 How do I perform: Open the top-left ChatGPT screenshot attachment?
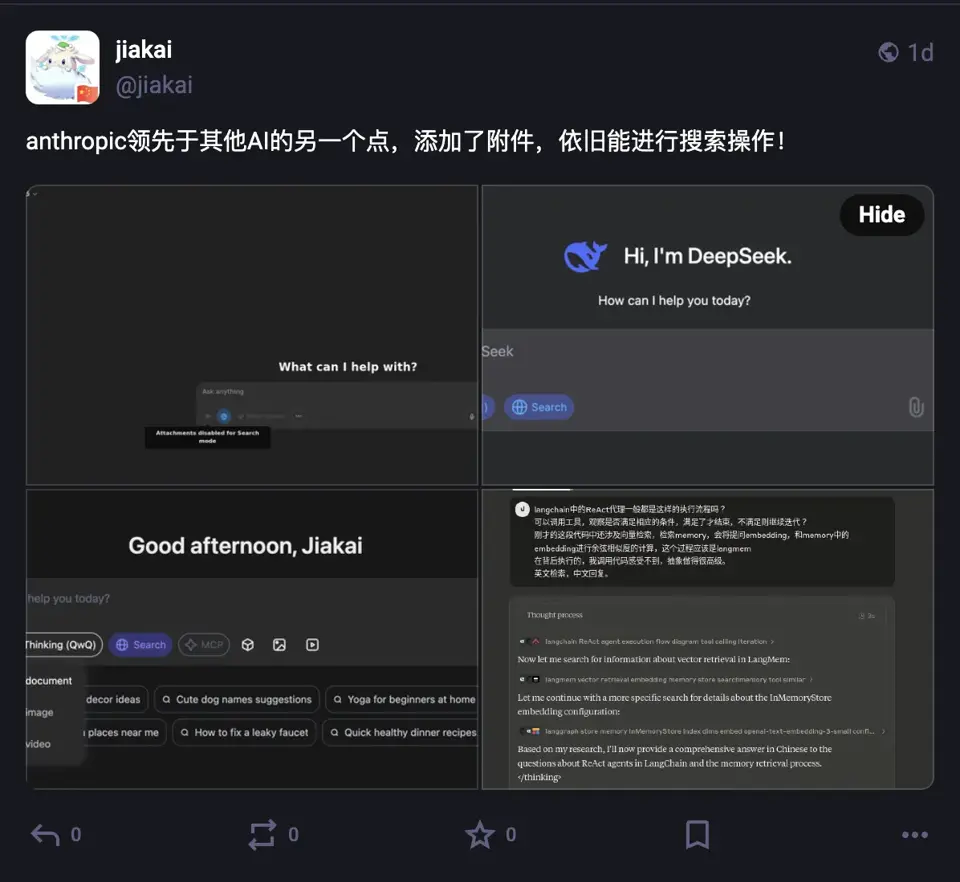tap(252, 335)
